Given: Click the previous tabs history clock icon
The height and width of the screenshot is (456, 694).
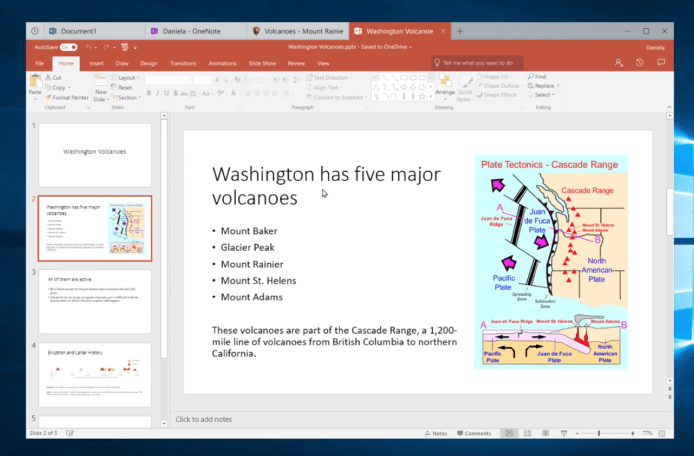Looking at the screenshot, I should pyautogui.click(x=35, y=31).
